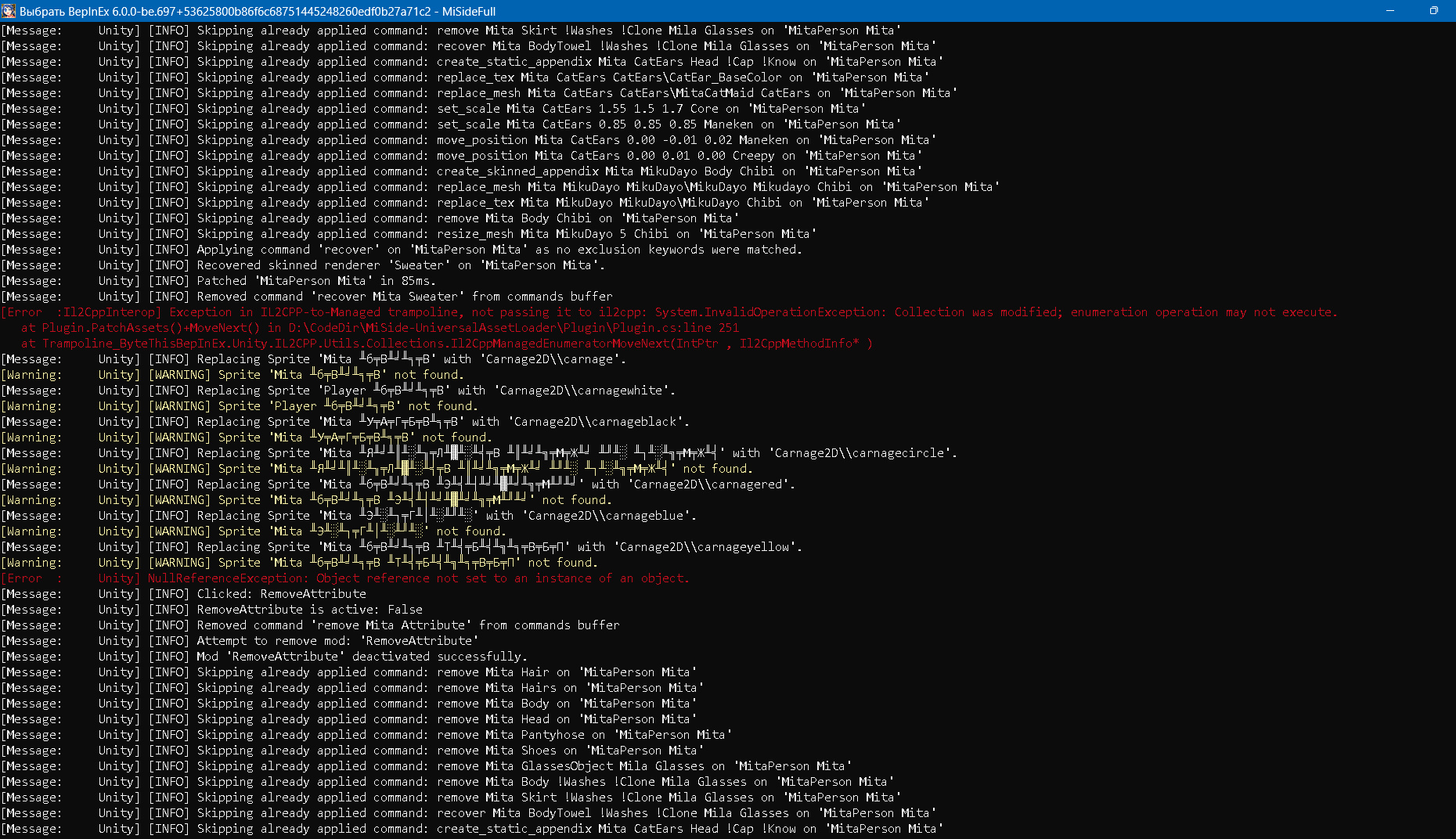Click the "remove Mita Pantyhose" log line
1456x839 pixels.
[x=463, y=735]
